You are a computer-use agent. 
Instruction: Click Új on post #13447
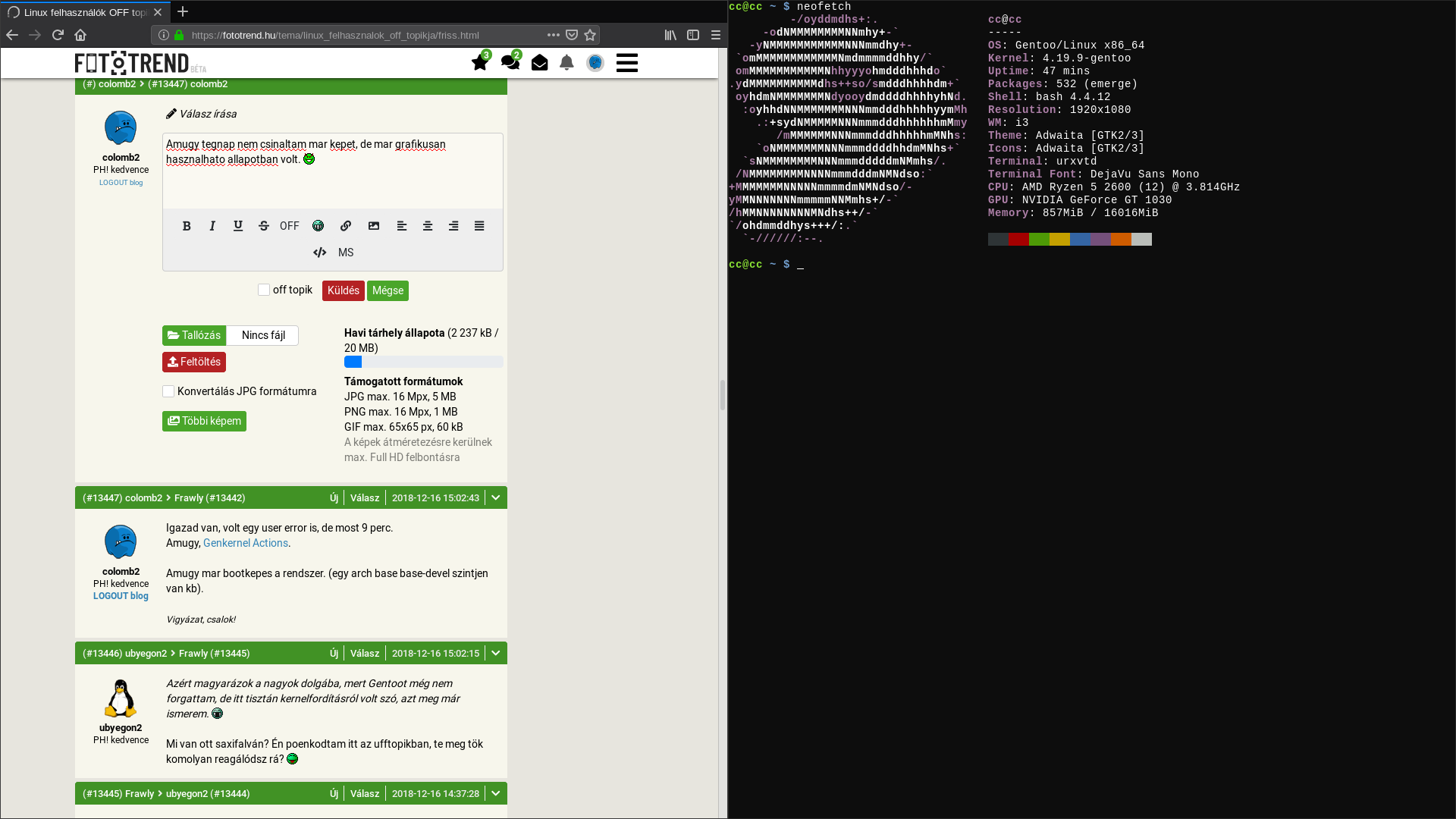pyautogui.click(x=334, y=497)
